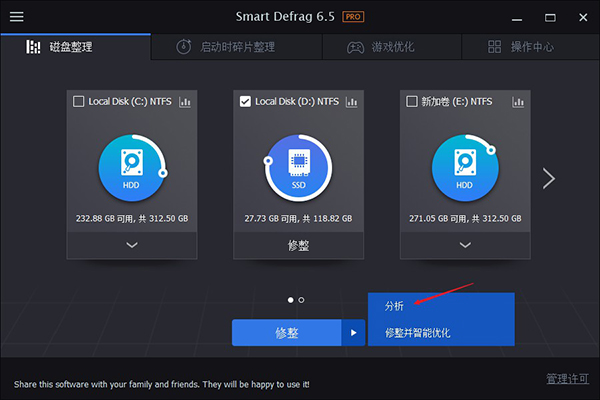Choose 分析 from the popup menu

(441, 306)
